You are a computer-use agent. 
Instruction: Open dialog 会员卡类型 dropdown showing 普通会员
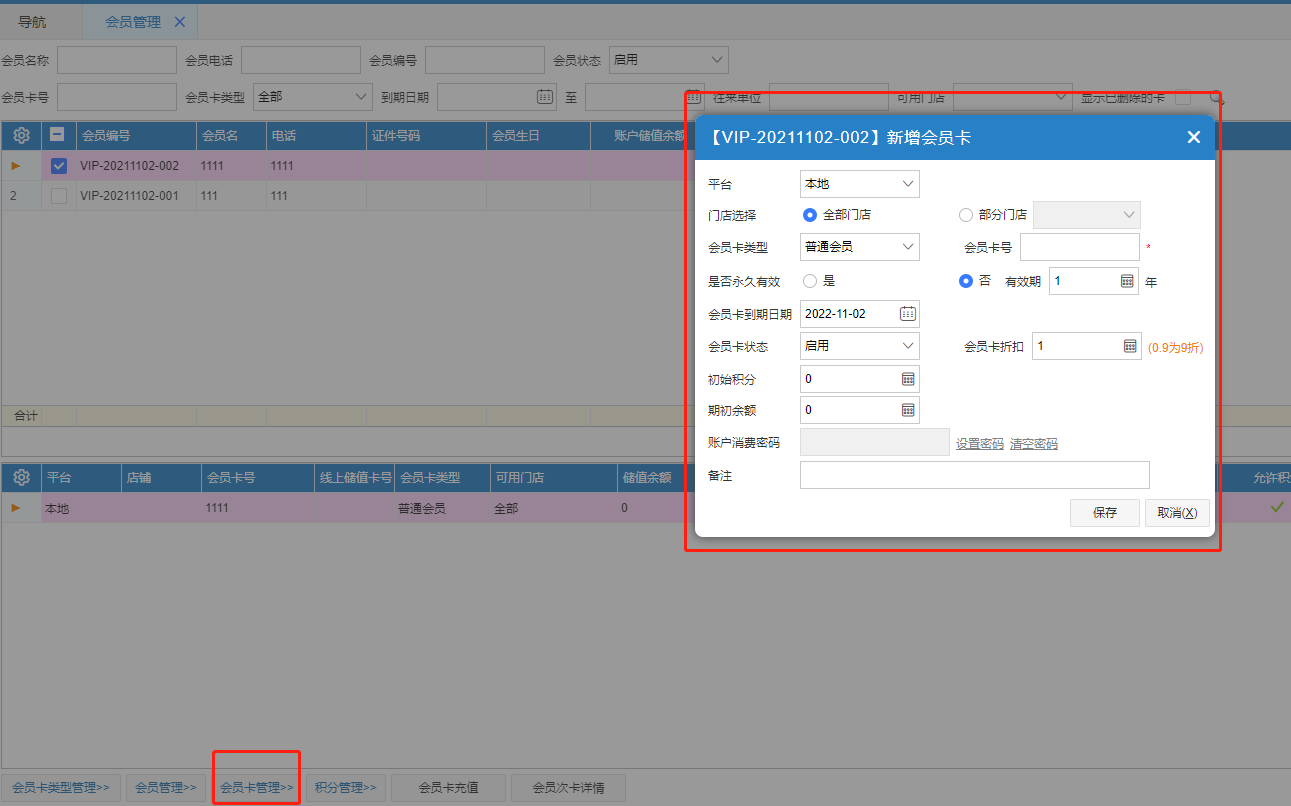coord(860,247)
